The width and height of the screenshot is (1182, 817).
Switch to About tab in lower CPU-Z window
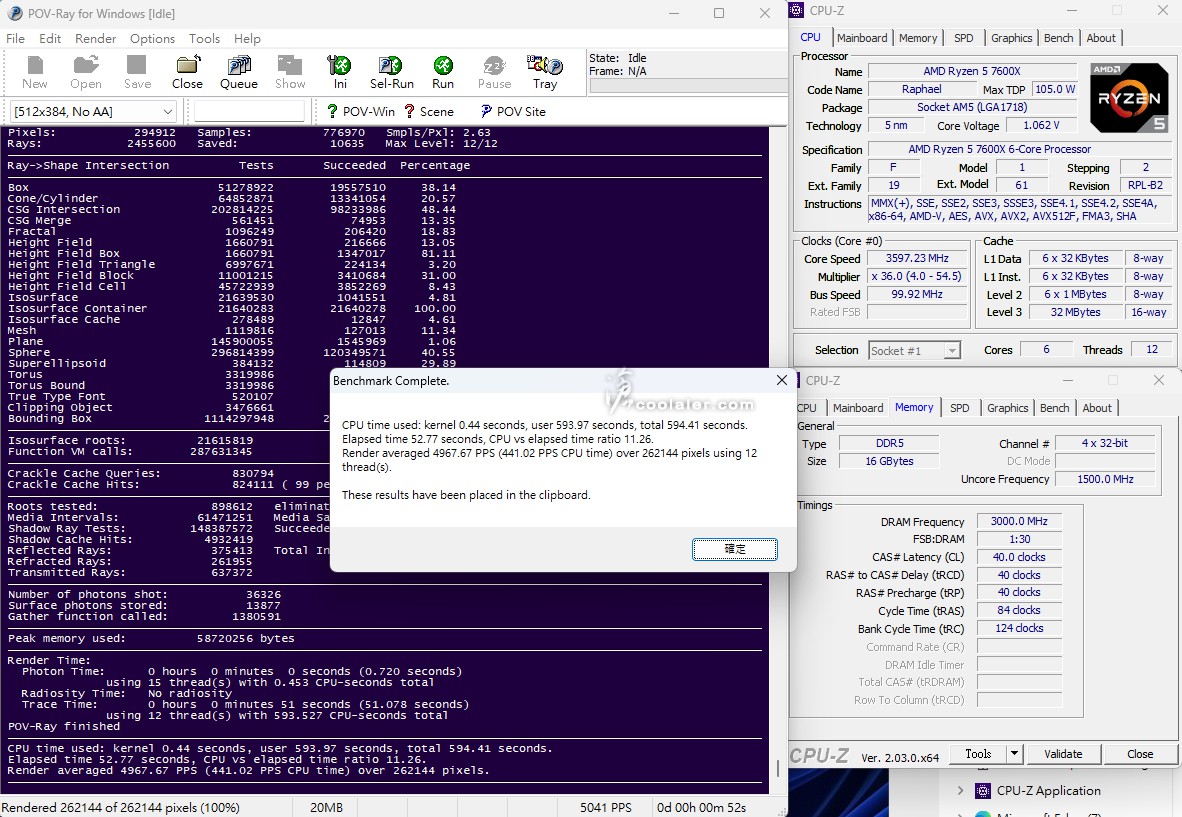(1097, 408)
